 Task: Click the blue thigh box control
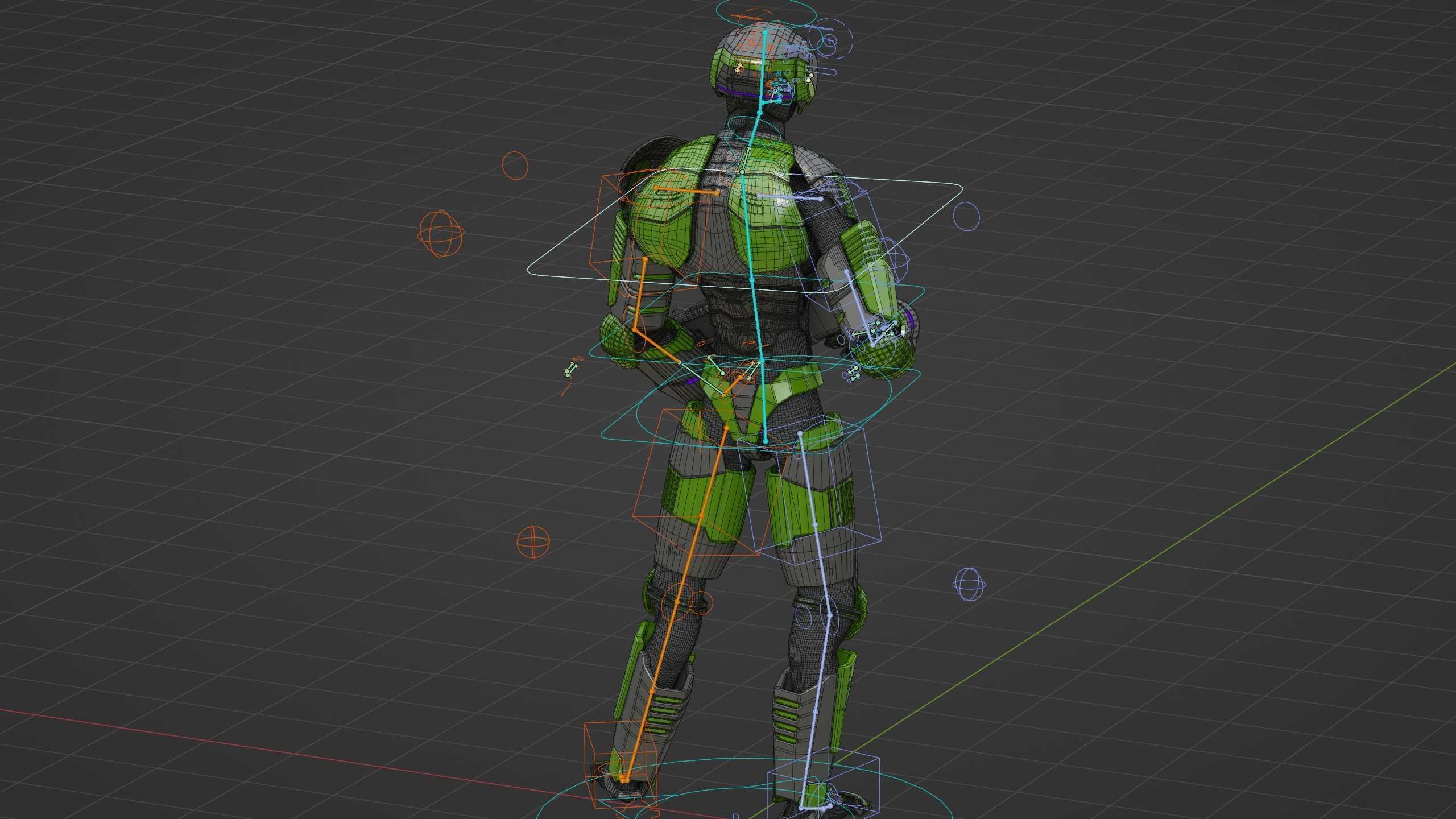(x=809, y=489)
